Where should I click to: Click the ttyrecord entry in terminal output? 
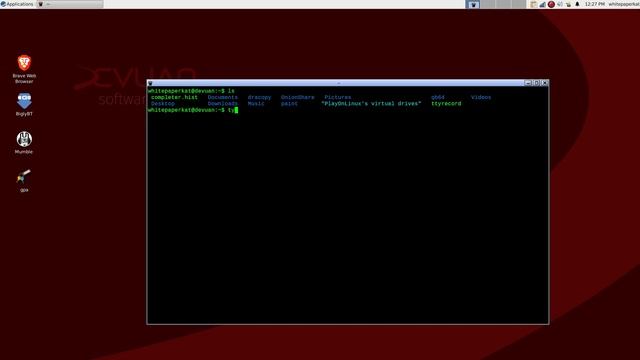click(x=446, y=104)
